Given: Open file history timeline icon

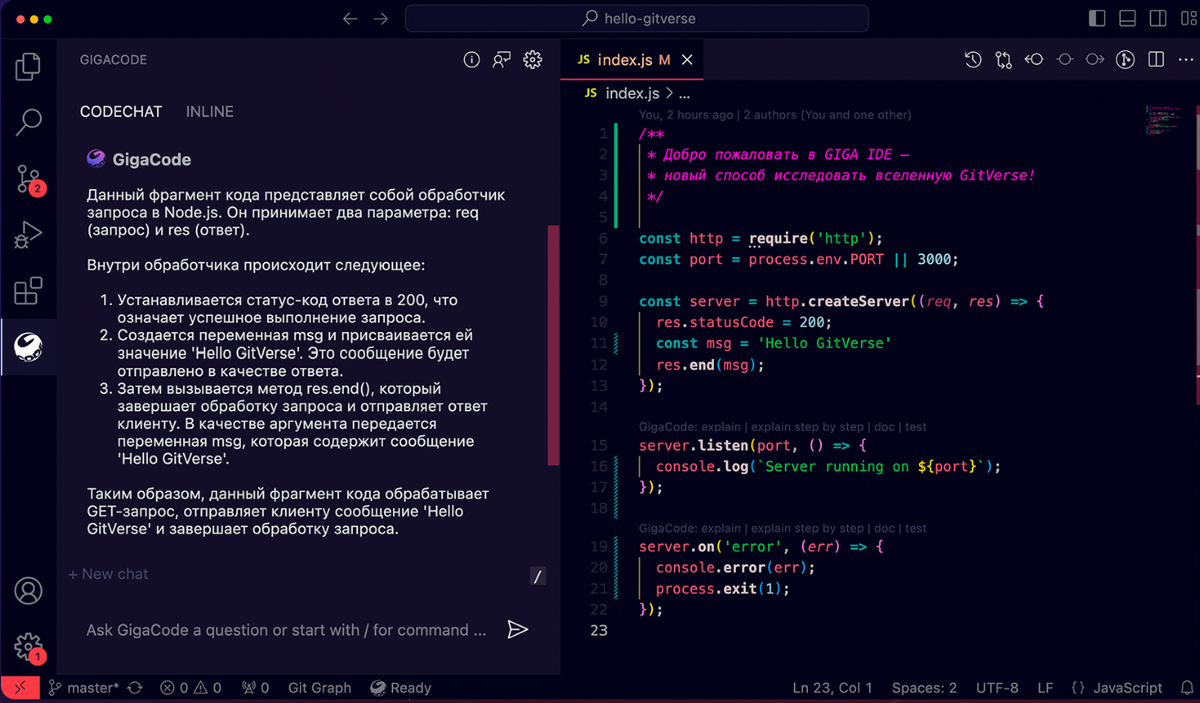Looking at the screenshot, I should [x=973, y=60].
